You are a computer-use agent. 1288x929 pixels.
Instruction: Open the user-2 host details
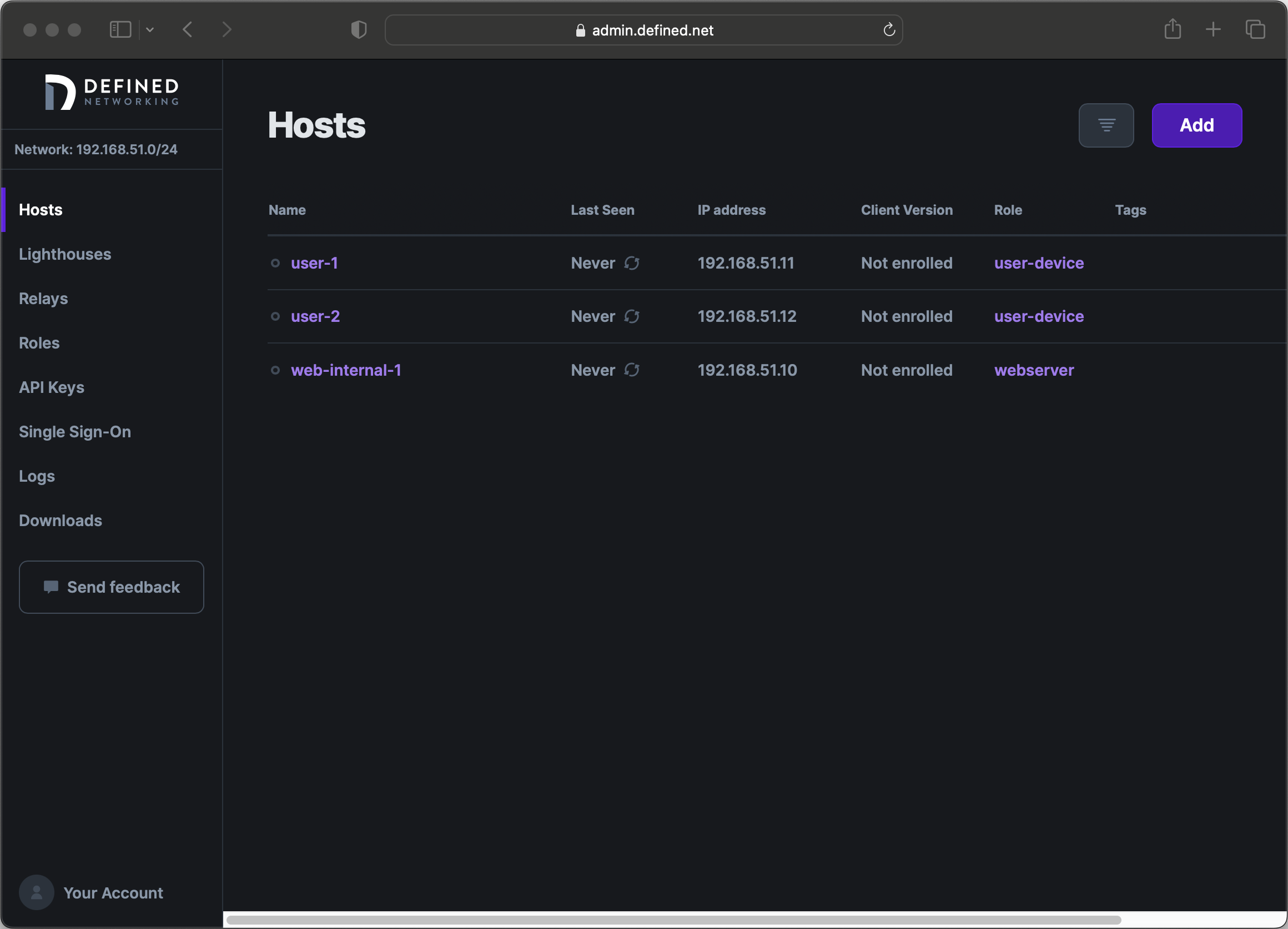[315, 316]
